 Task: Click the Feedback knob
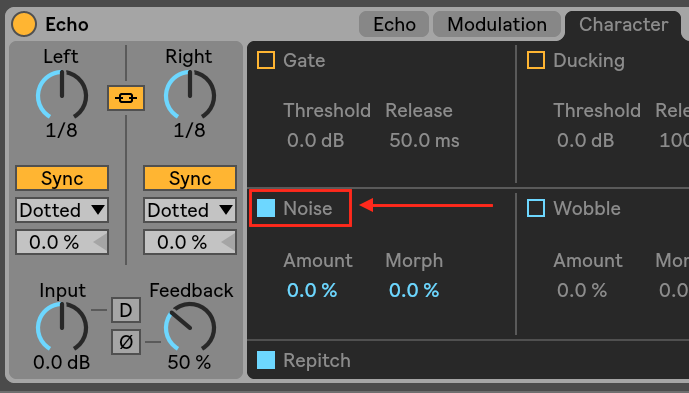pos(189,328)
